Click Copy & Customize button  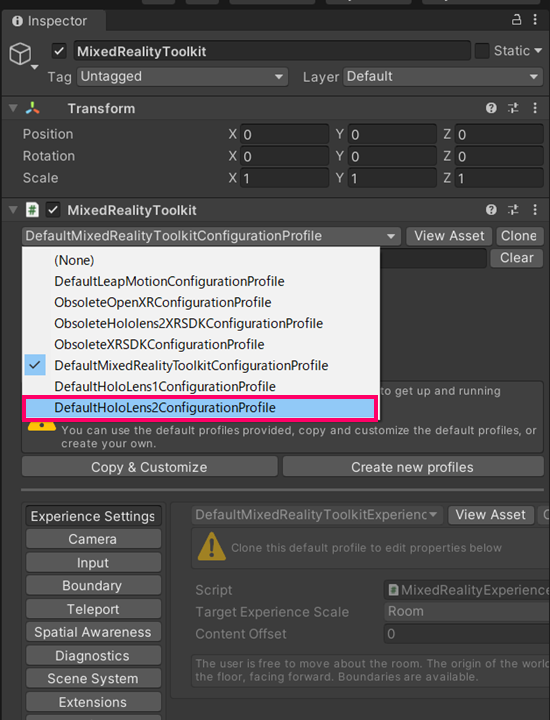pyautogui.click(x=150, y=467)
